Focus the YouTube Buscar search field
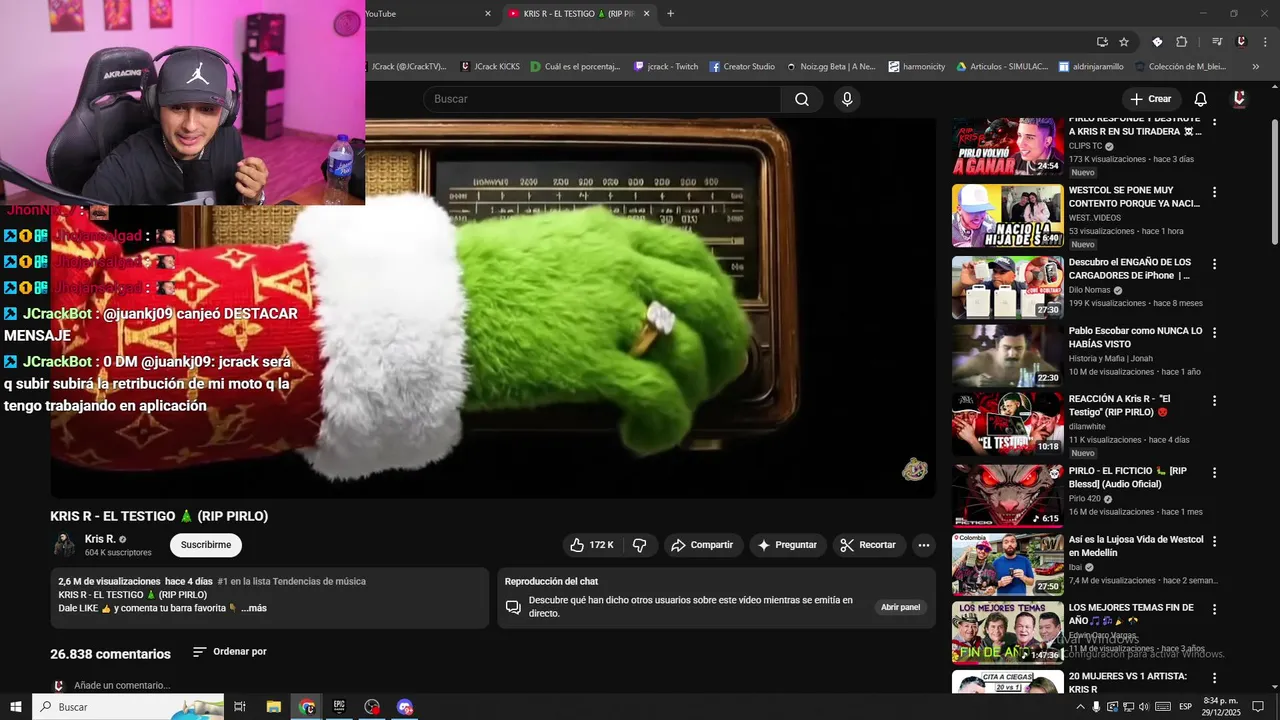The height and width of the screenshot is (720, 1280). 602,99
